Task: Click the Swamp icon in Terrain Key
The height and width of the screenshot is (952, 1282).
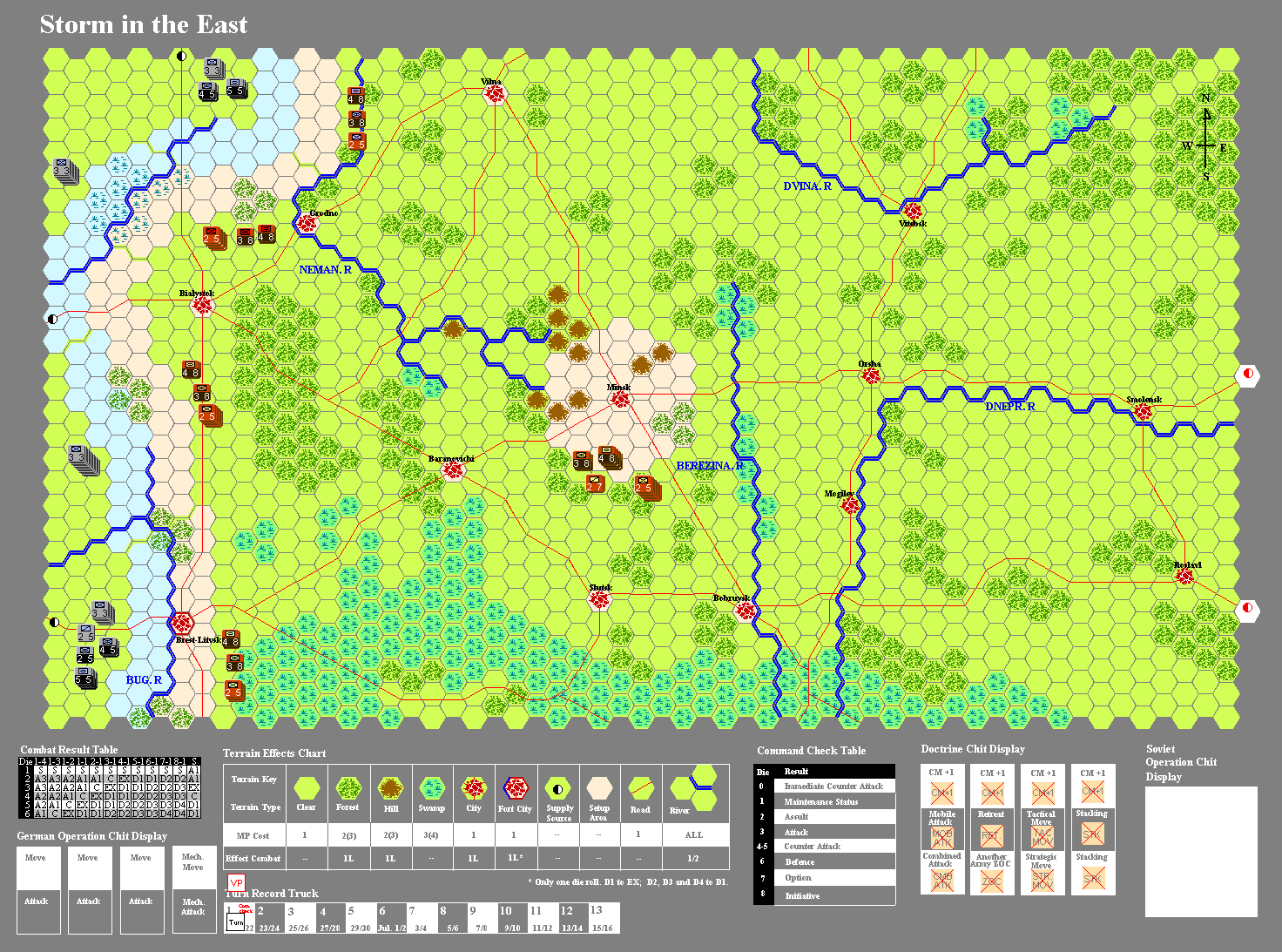Action: click(x=432, y=788)
